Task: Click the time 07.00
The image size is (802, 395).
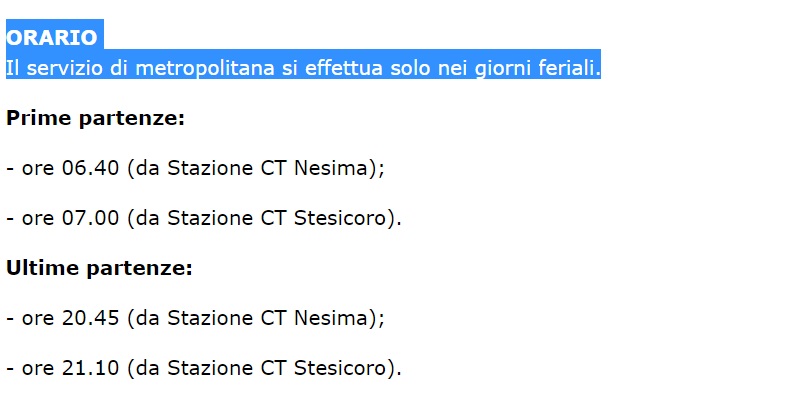Action: coord(91,218)
